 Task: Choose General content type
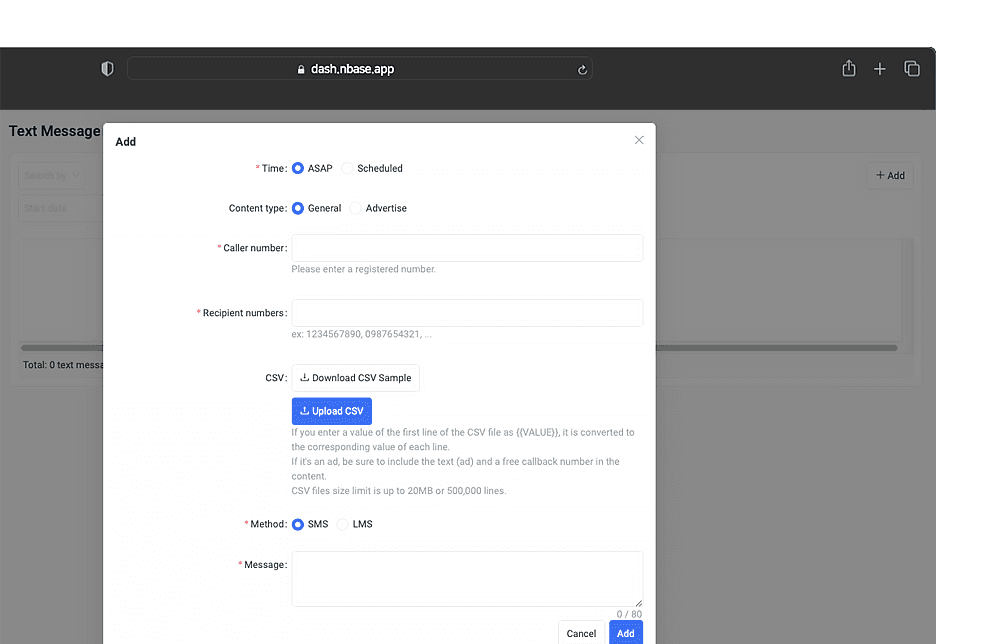click(298, 209)
